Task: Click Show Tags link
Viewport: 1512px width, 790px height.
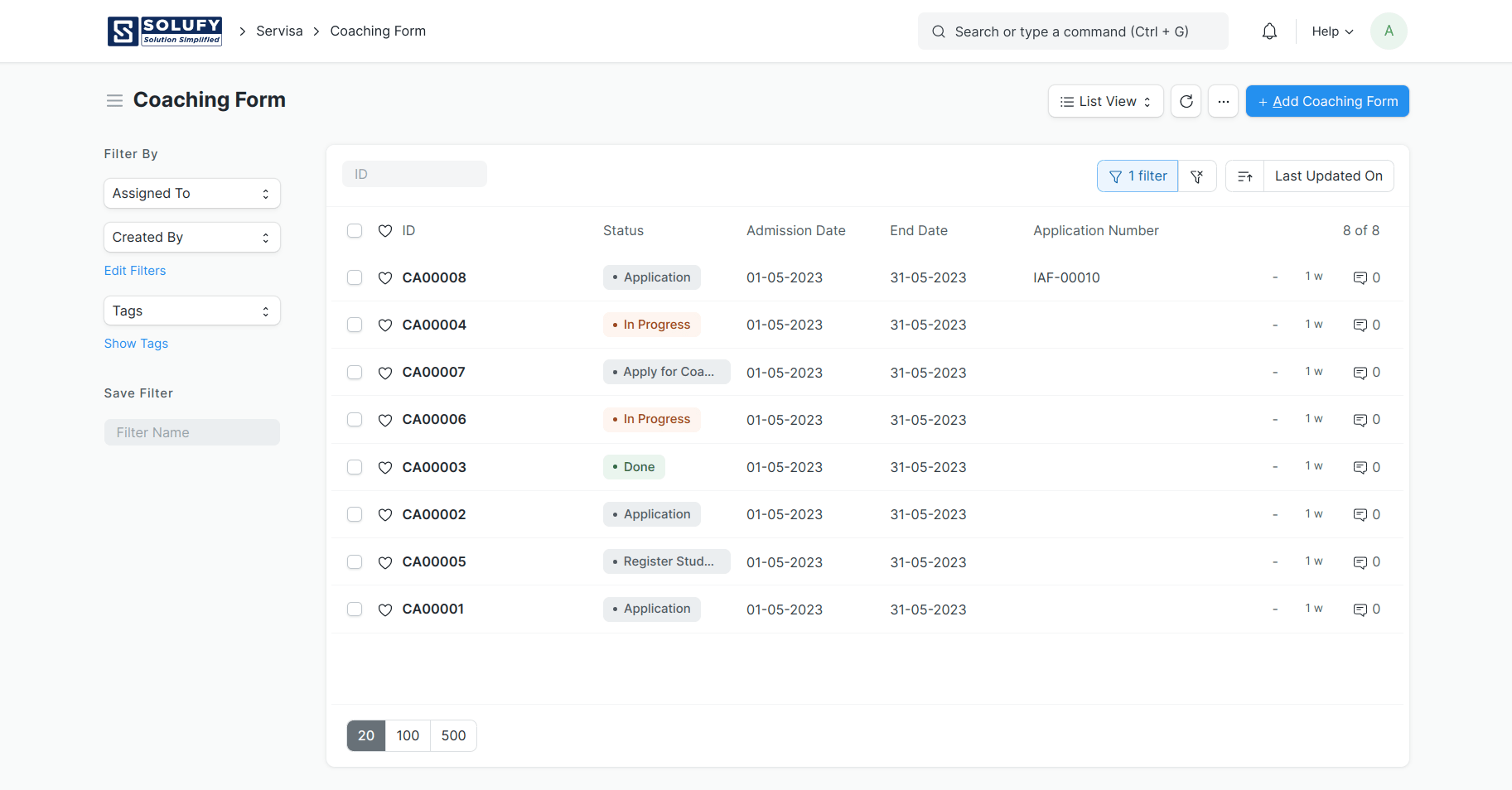Action: pyautogui.click(x=136, y=344)
